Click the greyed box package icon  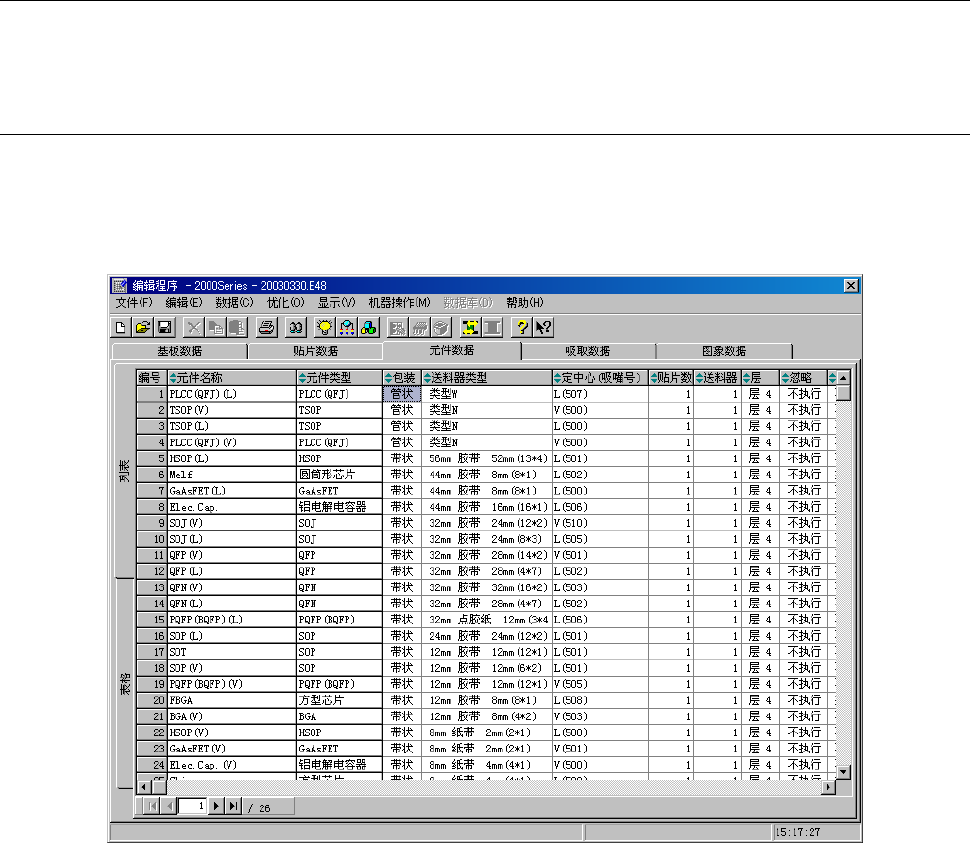click(441, 327)
